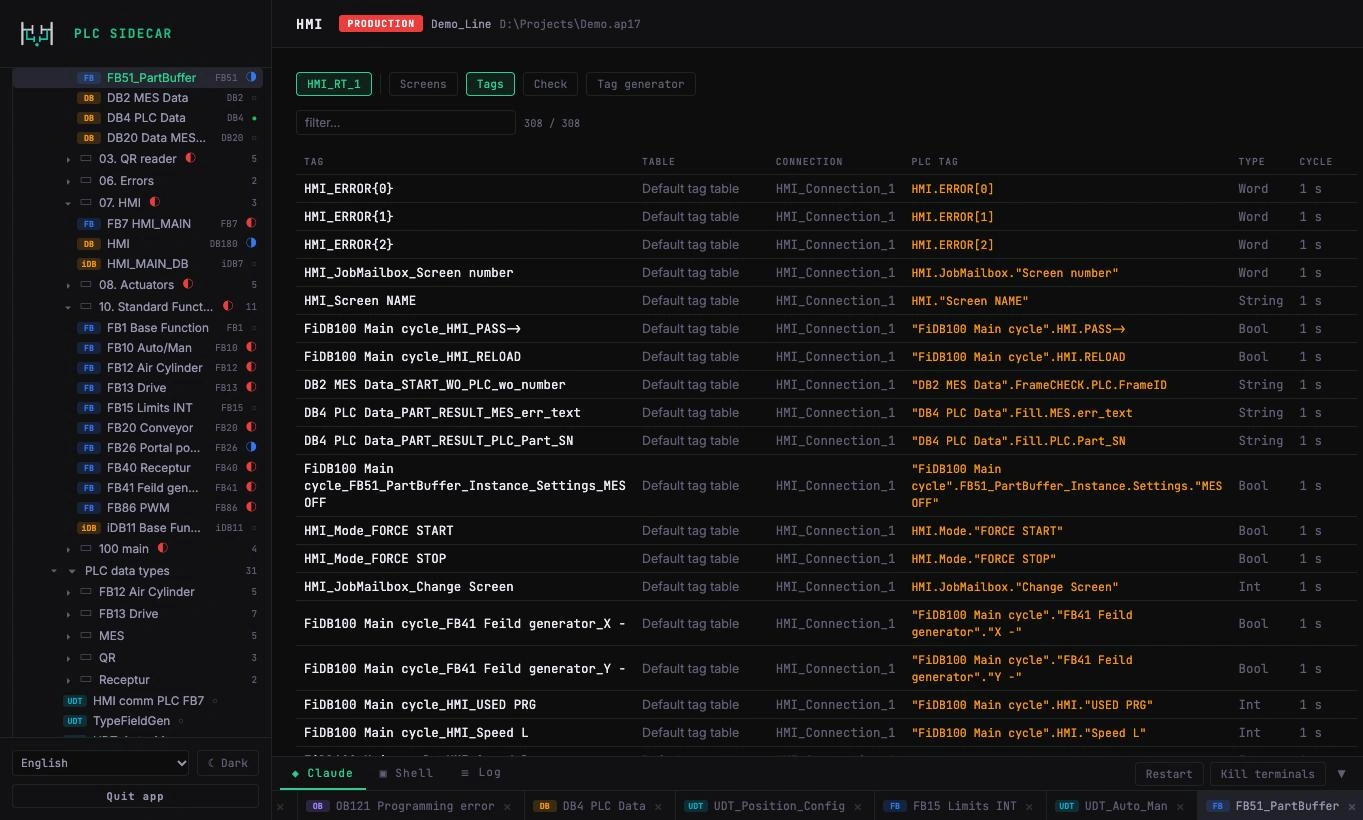The image size is (1363, 820).
Task: Click the UDT badge of HMI comm PLC FB7
Action: (75, 701)
